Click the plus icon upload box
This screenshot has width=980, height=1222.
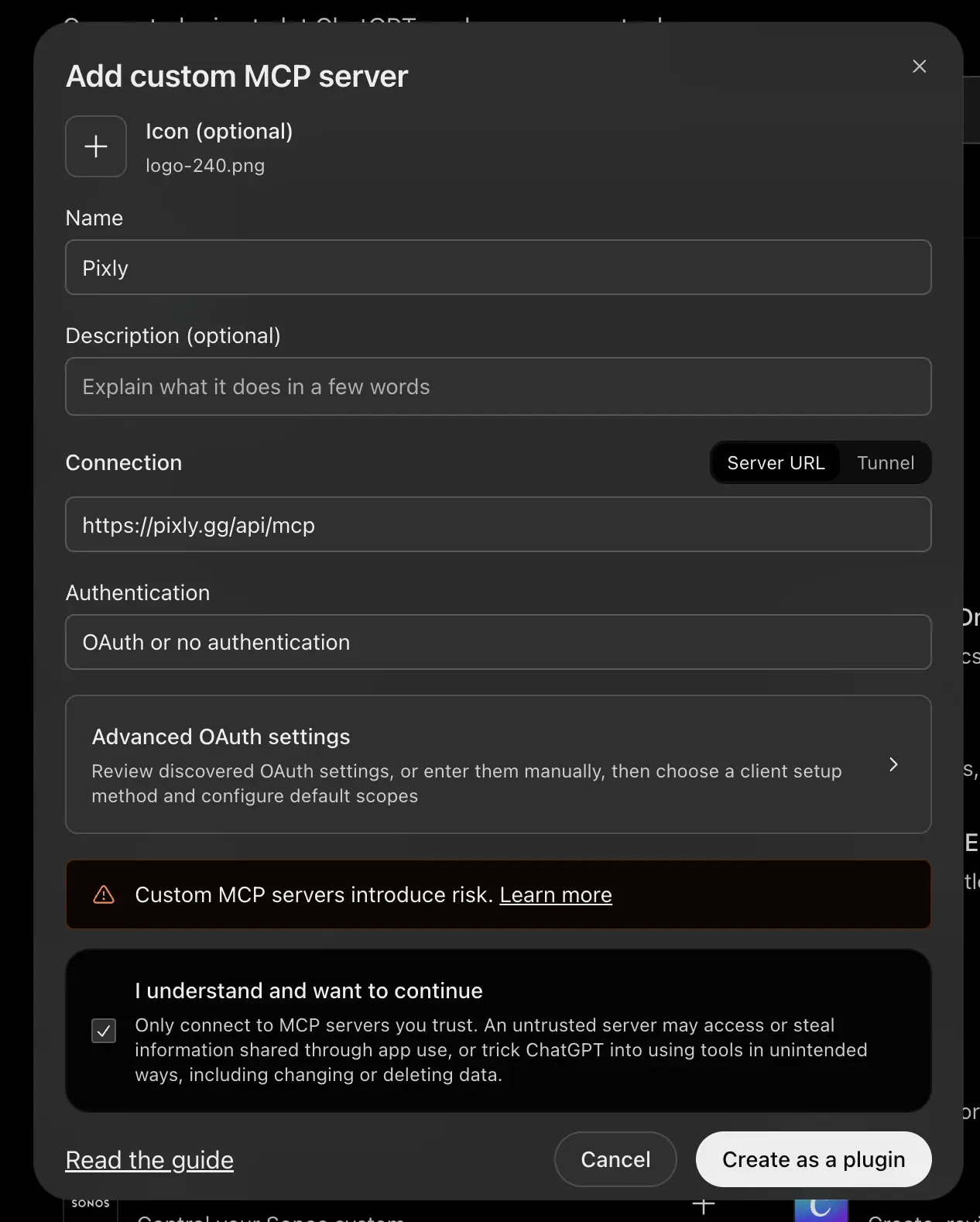96,146
